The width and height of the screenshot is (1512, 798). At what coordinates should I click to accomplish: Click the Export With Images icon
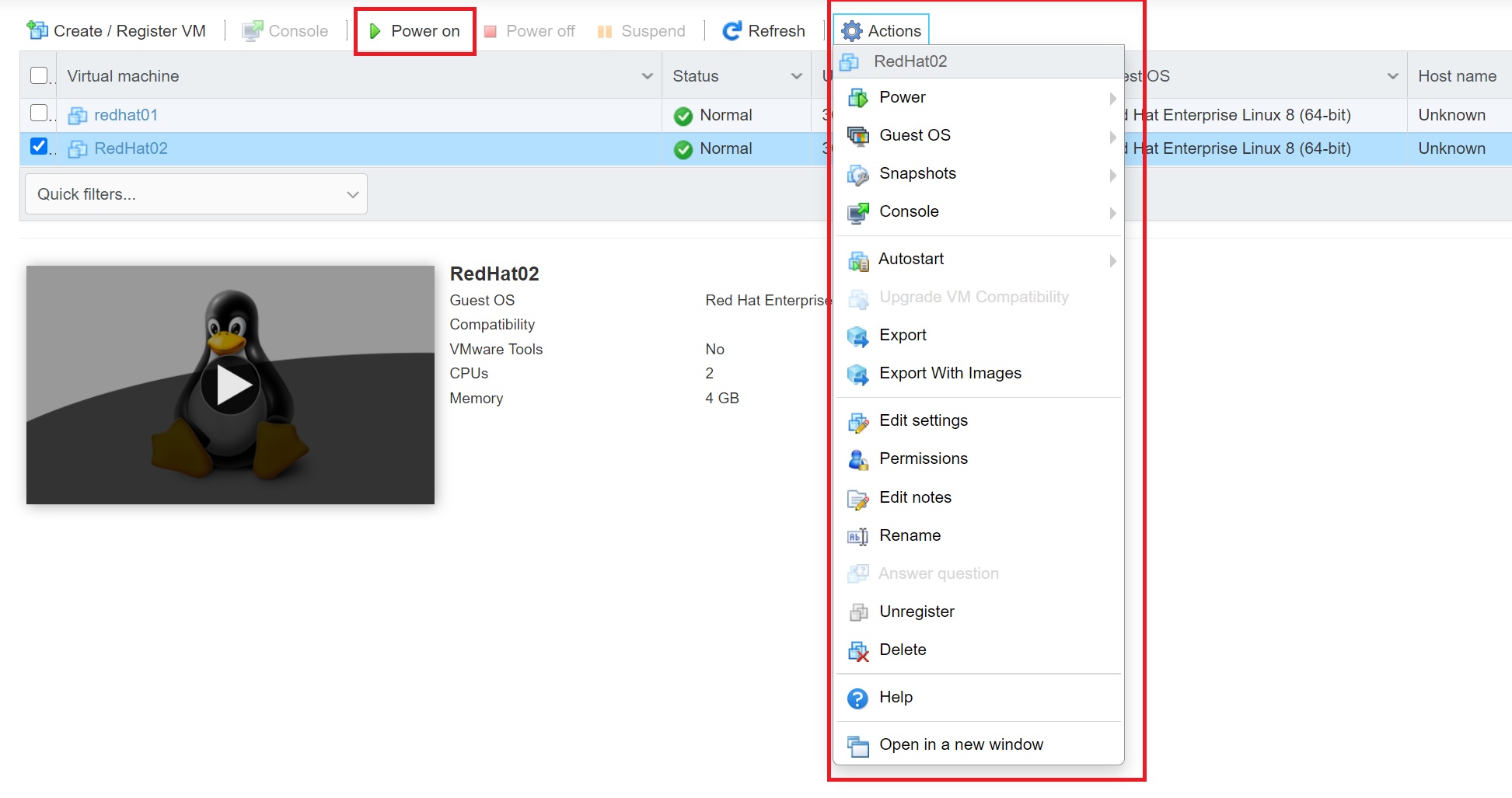(858, 374)
